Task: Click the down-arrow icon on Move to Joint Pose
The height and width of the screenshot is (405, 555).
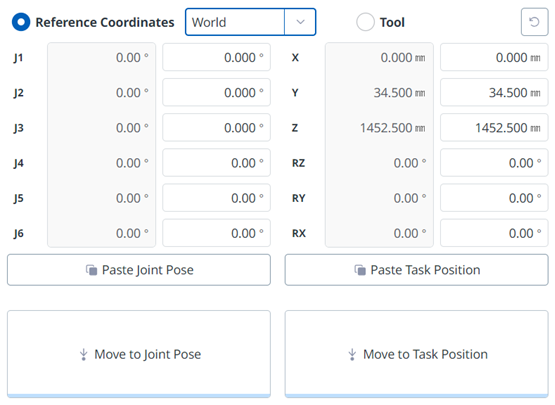Action: point(84,354)
